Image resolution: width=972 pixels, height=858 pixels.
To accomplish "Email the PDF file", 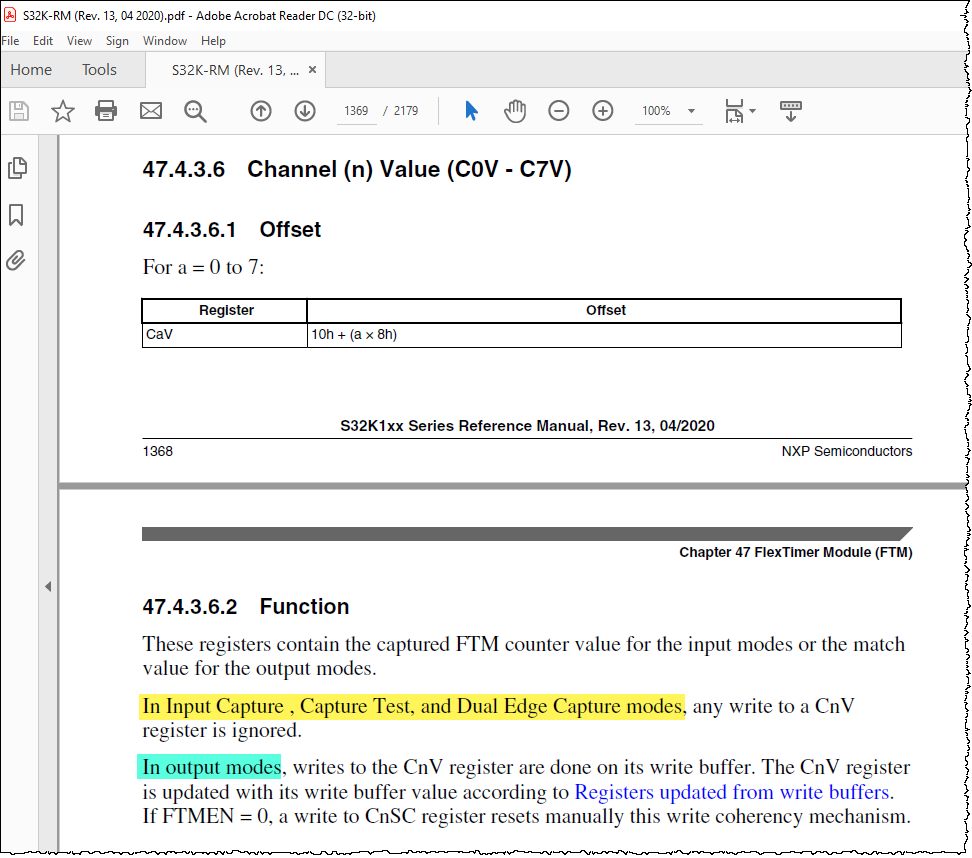I will coord(151,111).
